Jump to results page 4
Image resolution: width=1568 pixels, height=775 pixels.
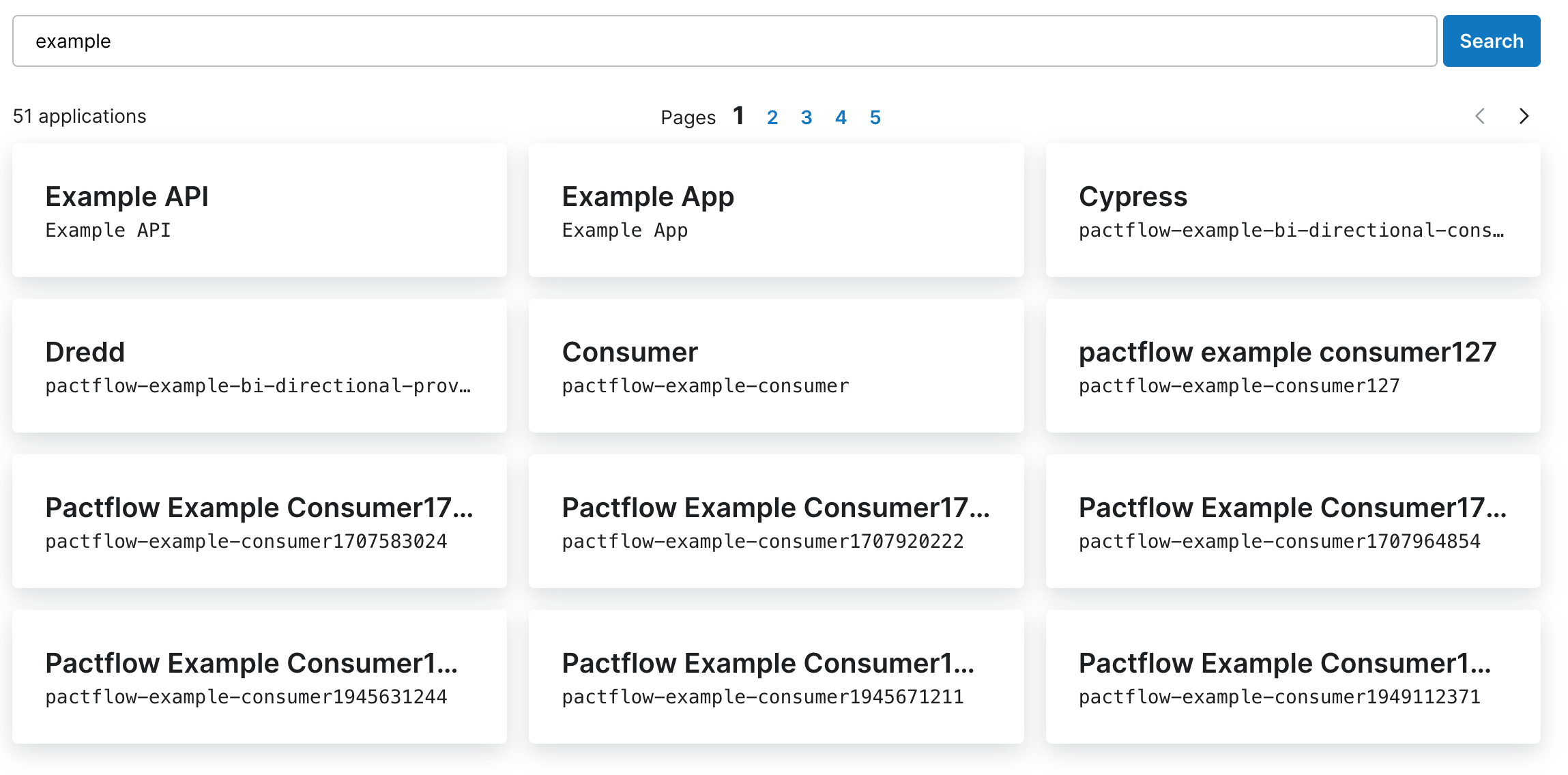click(841, 117)
